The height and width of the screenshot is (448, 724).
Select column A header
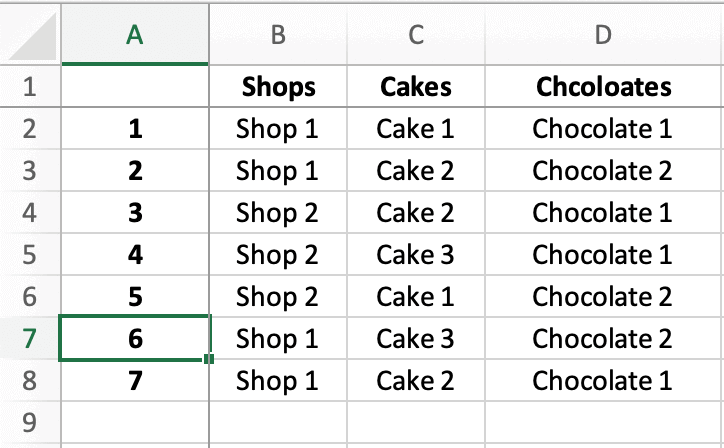(135, 36)
